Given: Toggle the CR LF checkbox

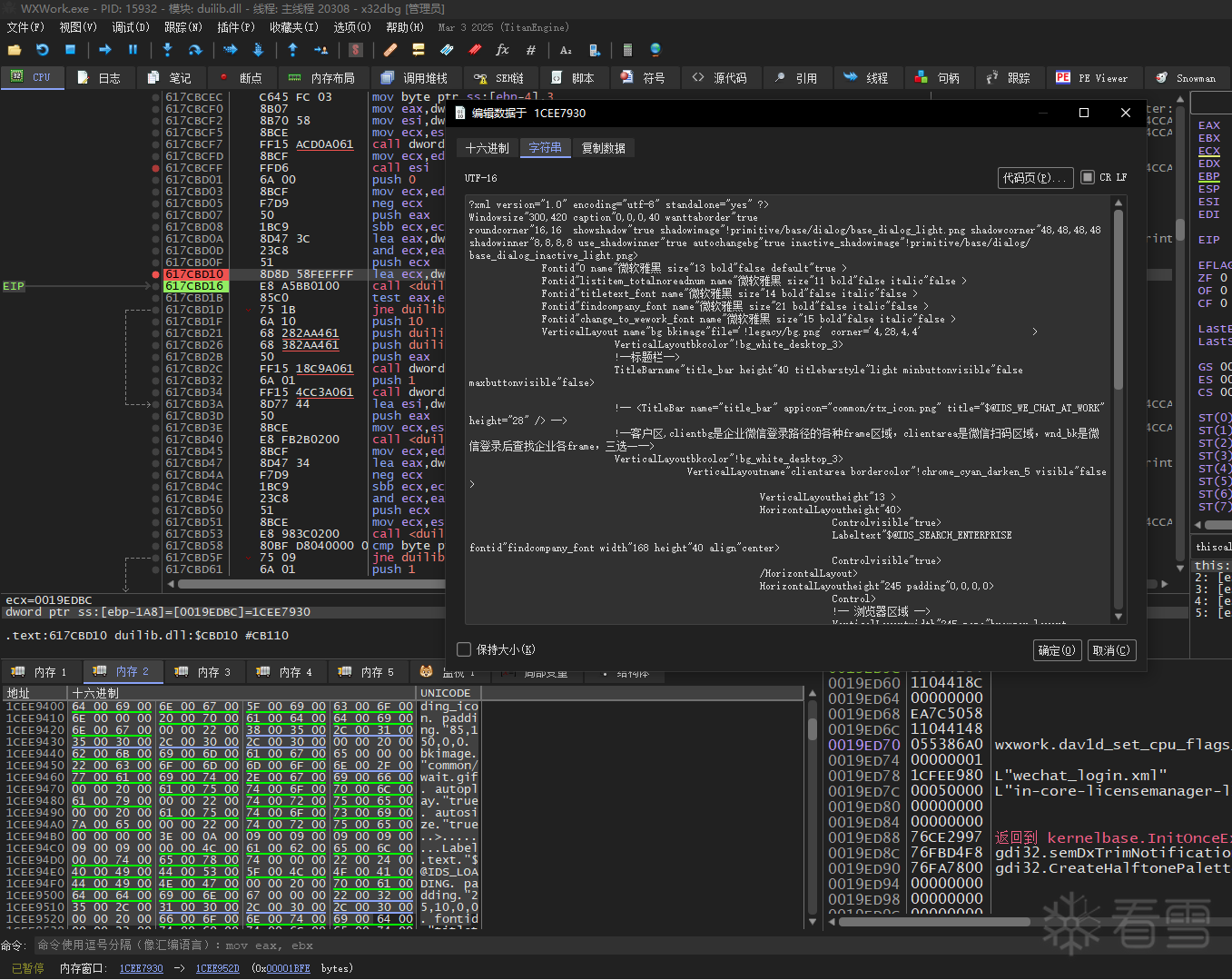Looking at the screenshot, I should [1088, 177].
